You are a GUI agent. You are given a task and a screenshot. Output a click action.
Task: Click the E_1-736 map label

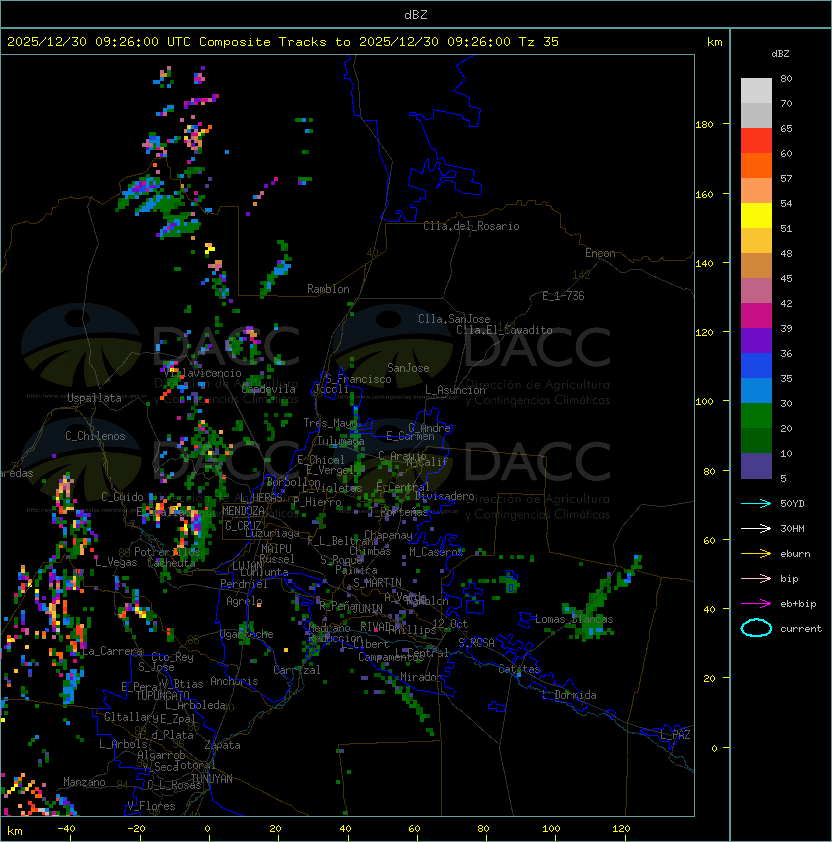[x=563, y=296]
